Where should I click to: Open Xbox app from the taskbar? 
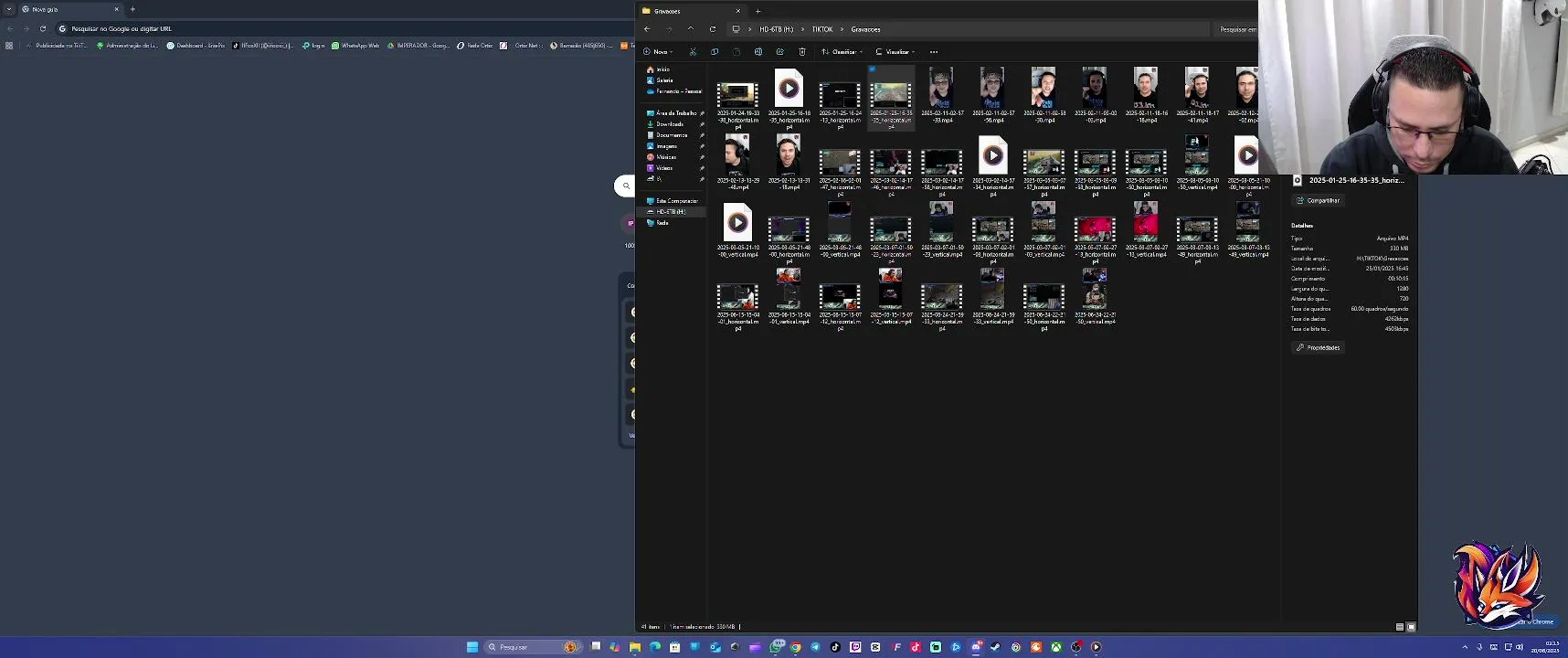pos(1056,647)
